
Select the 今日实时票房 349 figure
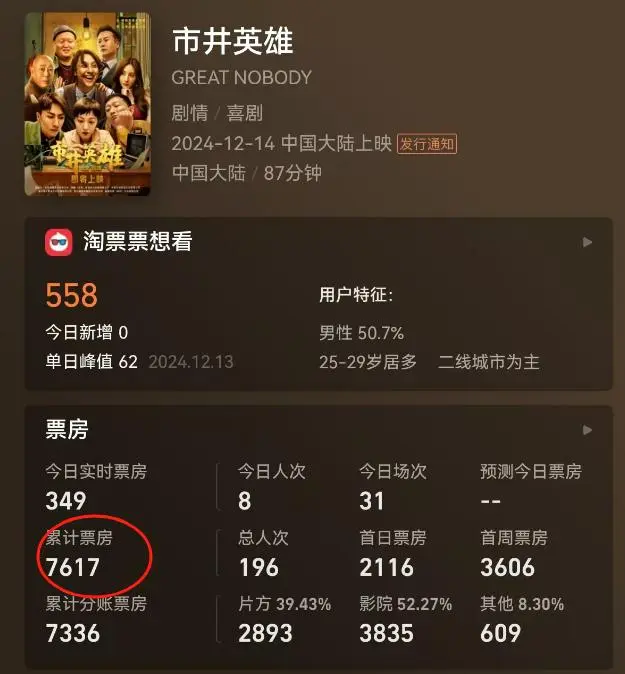66,501
